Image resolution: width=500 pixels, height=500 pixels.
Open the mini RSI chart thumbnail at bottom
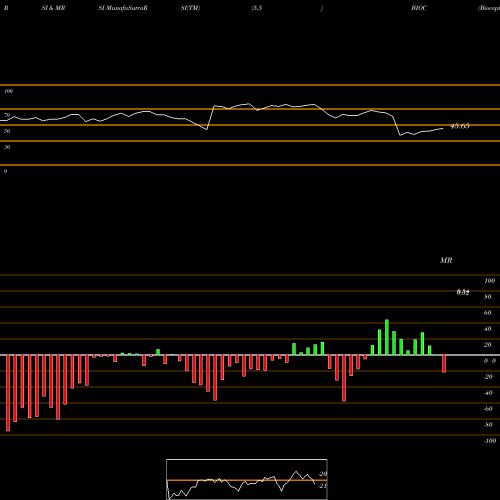(x=247, y=479)
